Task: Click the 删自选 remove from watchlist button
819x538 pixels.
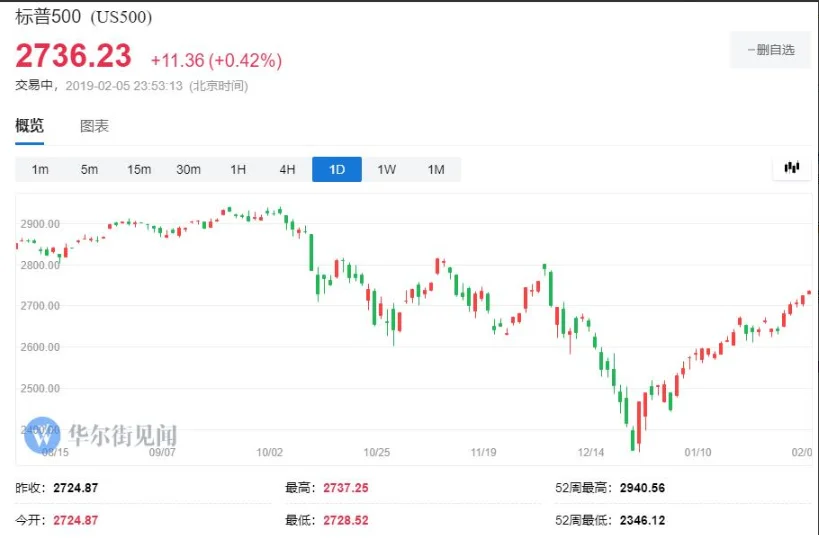Action: pos(770,50)
